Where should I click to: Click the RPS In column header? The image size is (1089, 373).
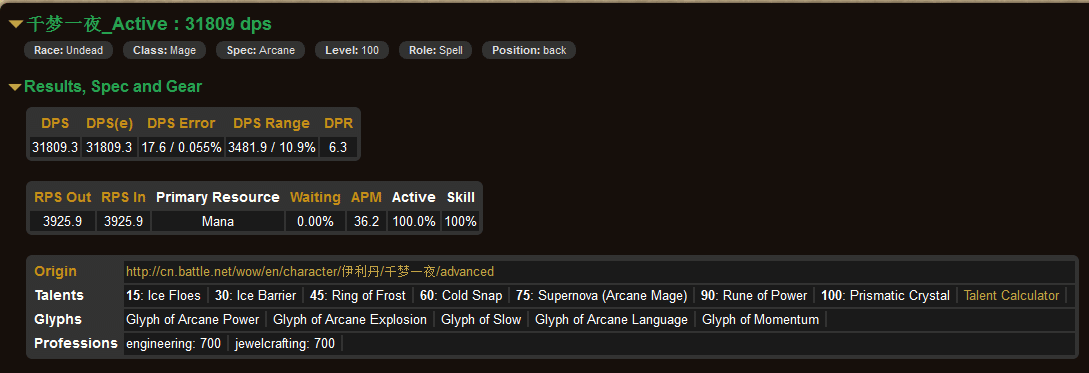click(124, 197)
